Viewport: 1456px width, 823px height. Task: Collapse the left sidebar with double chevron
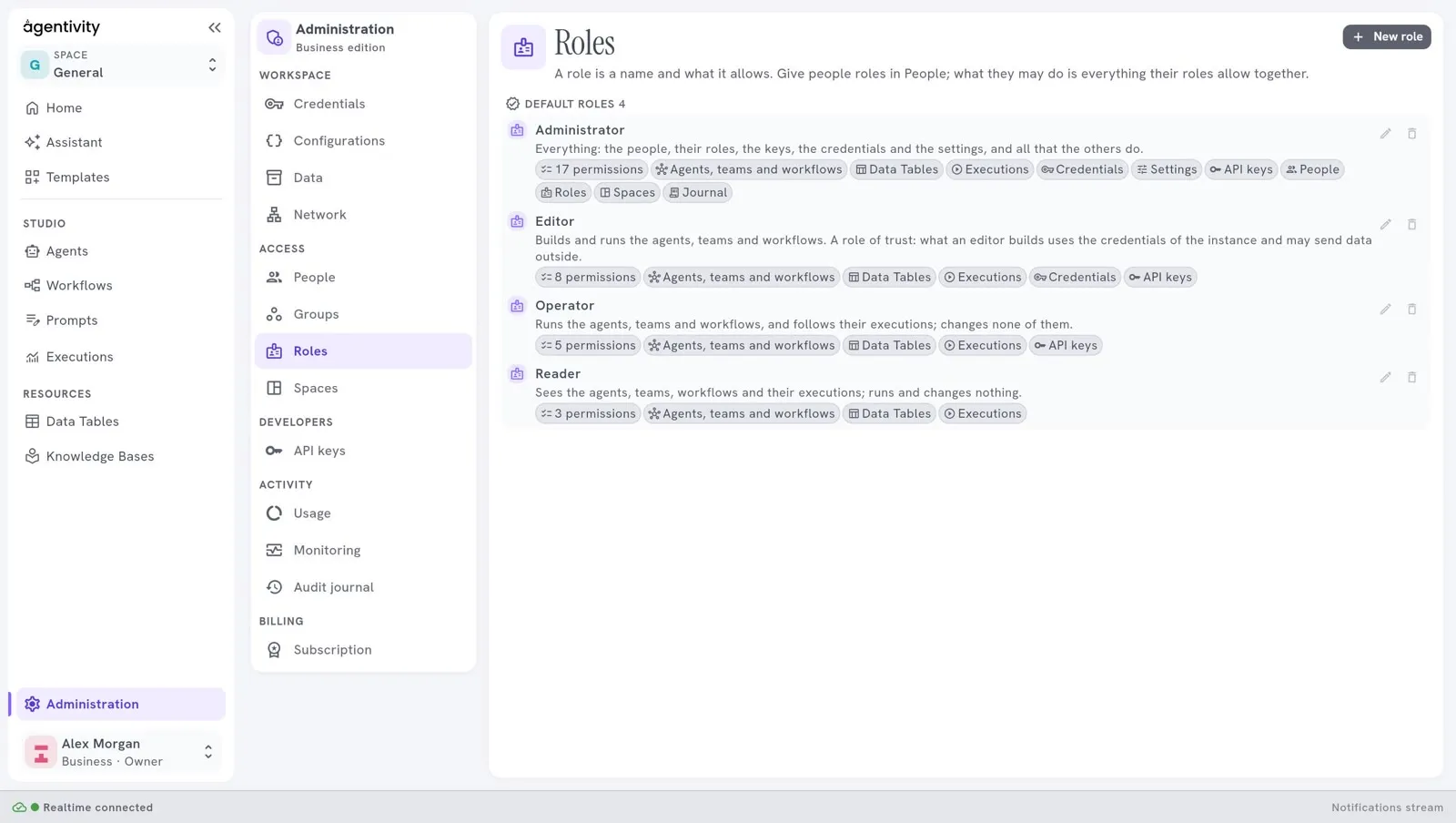[x=214, y=27]
